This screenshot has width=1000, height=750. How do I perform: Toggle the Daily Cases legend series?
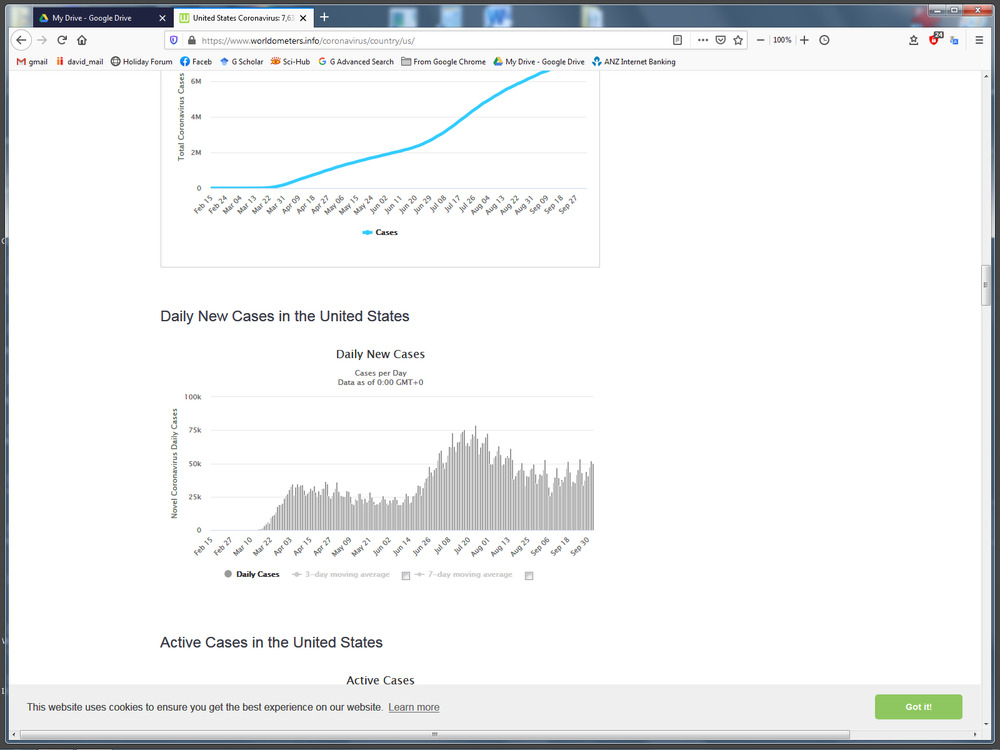(x=252, y=574)
